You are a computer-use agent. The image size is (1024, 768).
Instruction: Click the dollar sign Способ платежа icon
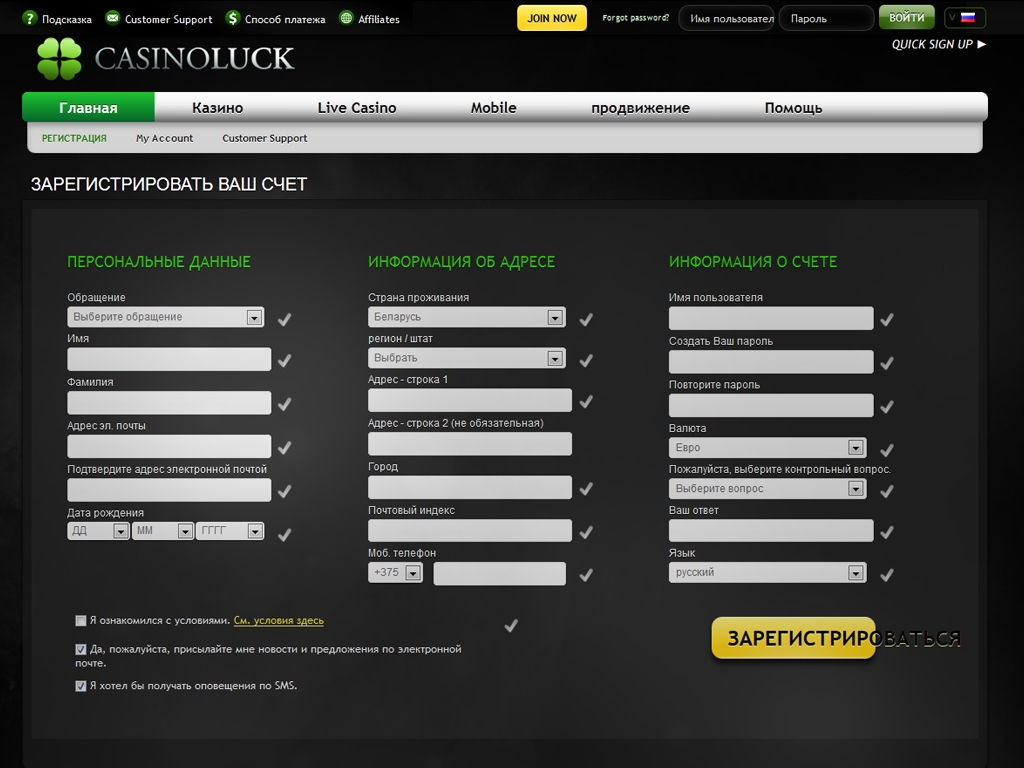pos(233,18)
